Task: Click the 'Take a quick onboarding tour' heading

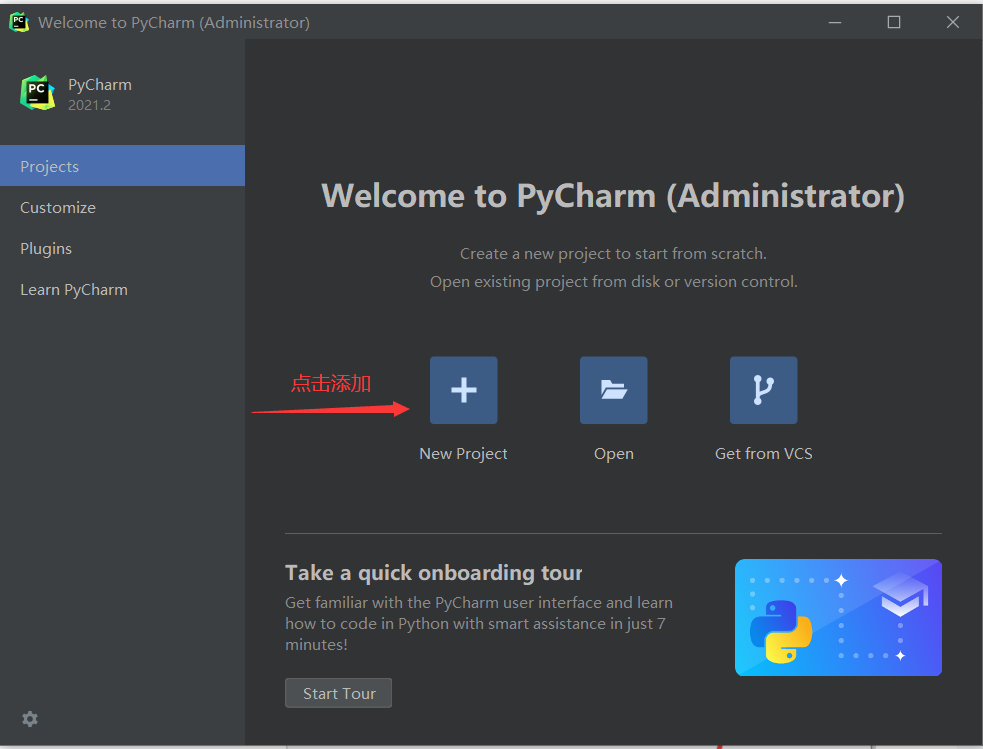Action: 434,573
